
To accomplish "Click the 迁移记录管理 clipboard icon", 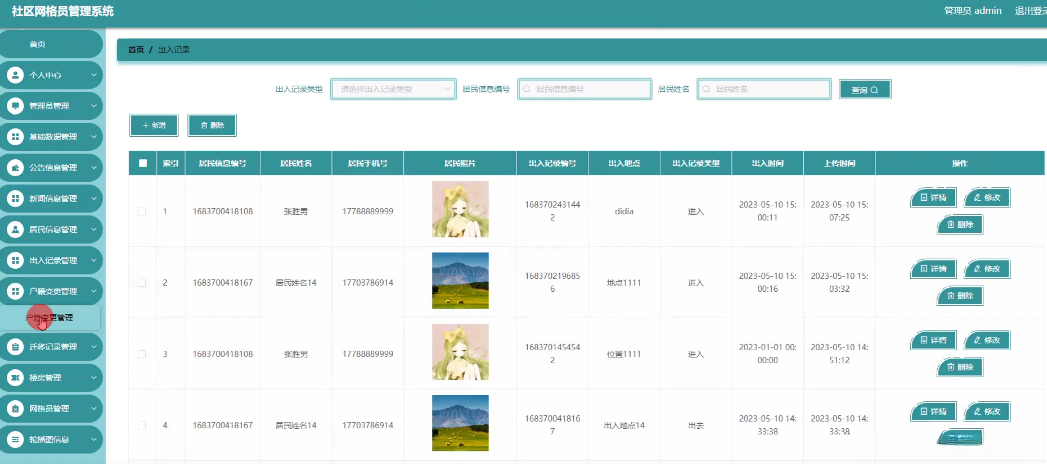I will [x=15, y=346].
